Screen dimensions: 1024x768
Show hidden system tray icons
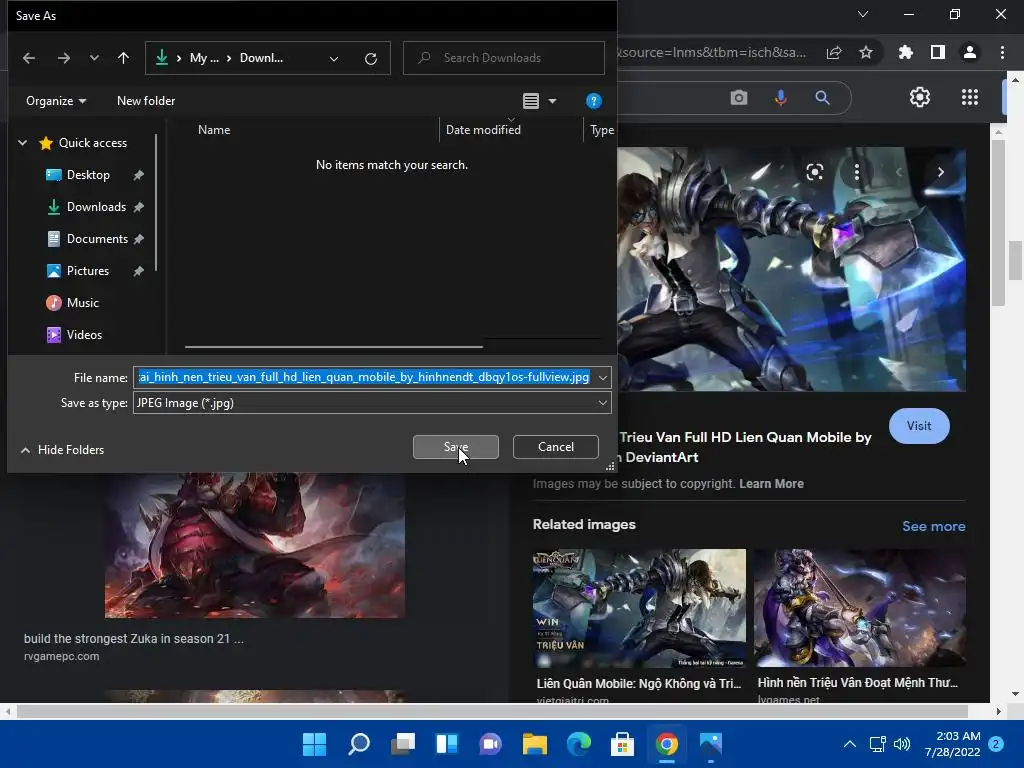pos(850,744)
